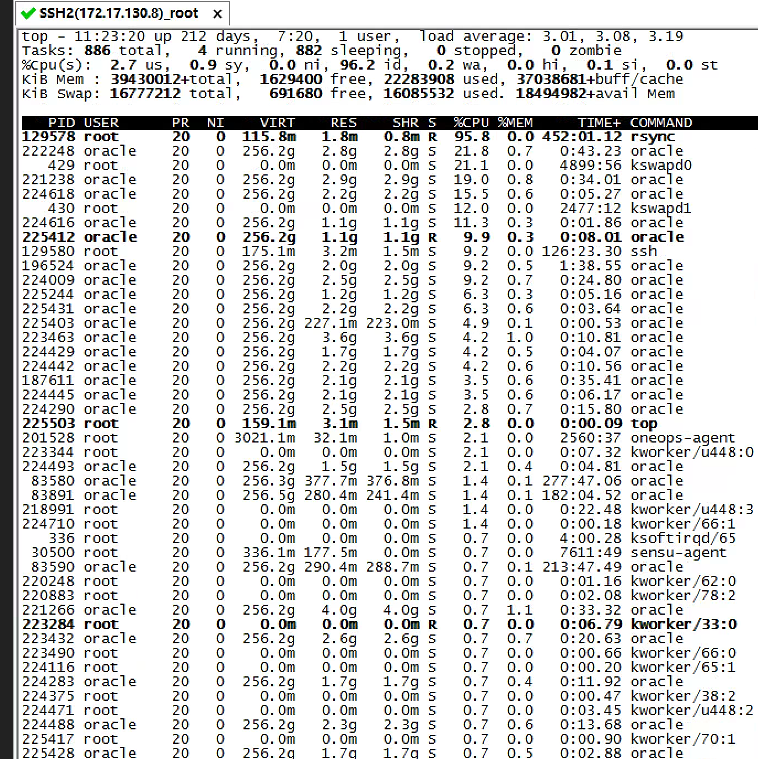
Task: Click PID 30500 root row
Action: click(x=53, y=553)
